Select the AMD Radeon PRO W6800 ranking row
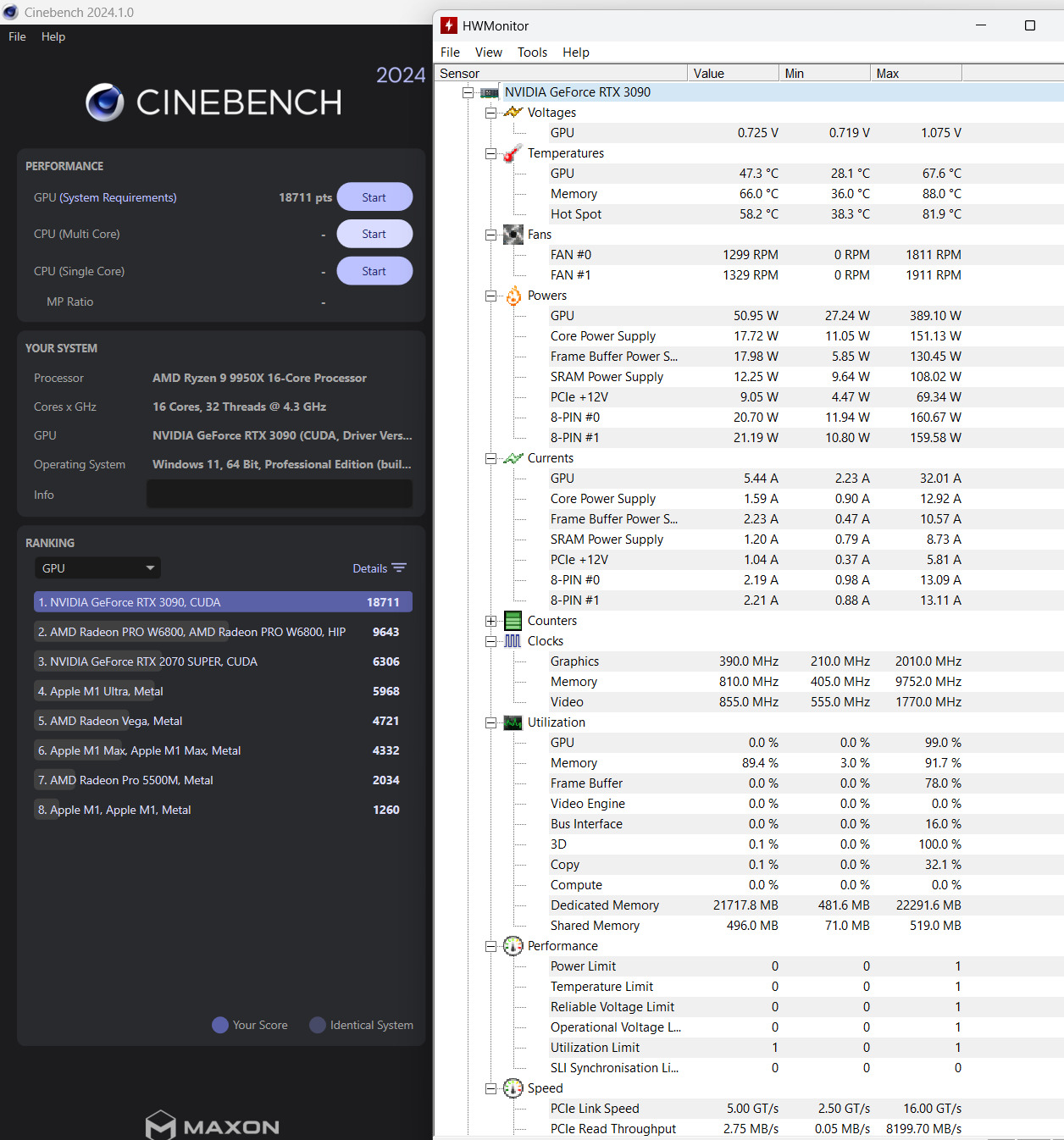 coord(223,632)
